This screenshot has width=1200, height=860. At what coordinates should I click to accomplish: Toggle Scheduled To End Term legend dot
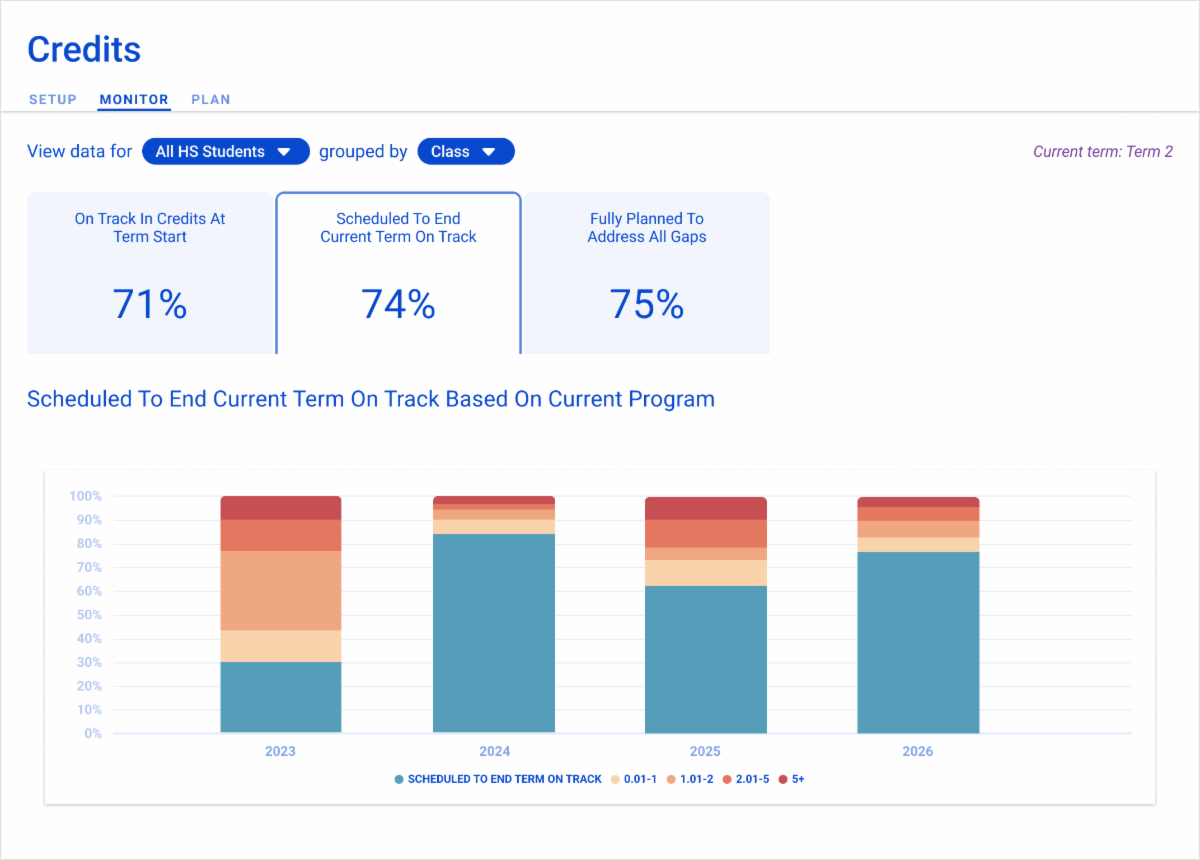[x=399, y=779]
